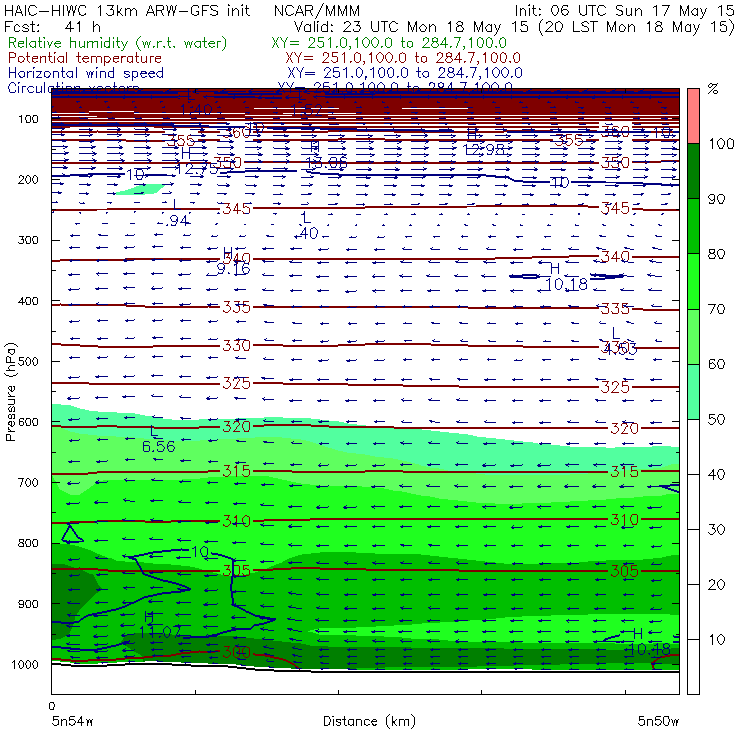Click the 'Circulation vectors' legend text
Screen dimensions: 740x740
click(x=73, y=88)
